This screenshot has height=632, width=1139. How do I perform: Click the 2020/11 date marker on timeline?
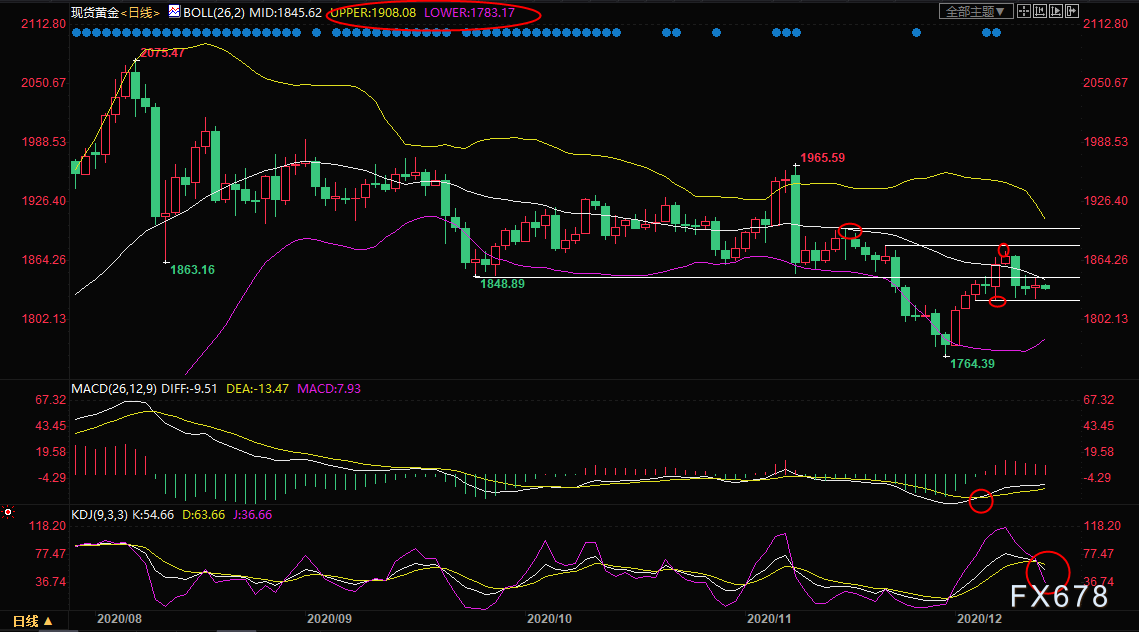[769, 619]
